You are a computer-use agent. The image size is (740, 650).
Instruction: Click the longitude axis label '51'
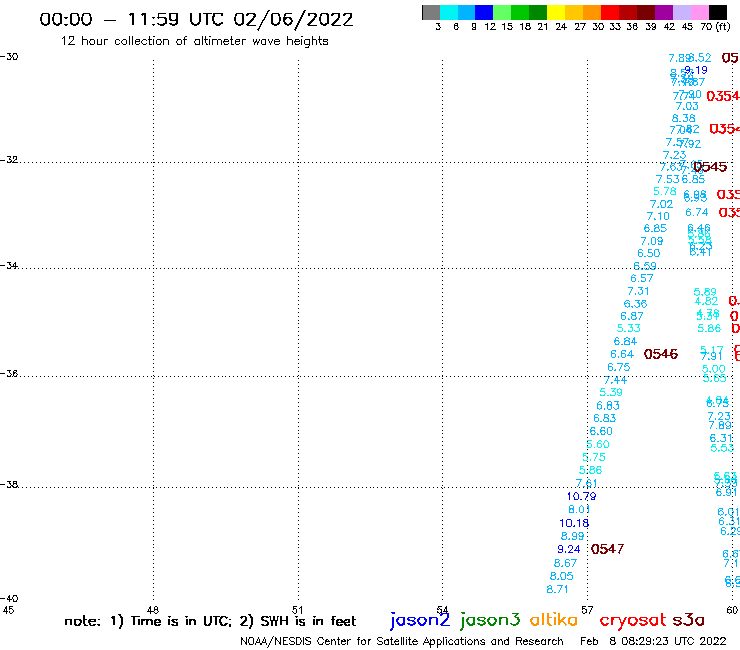(297, 610)
